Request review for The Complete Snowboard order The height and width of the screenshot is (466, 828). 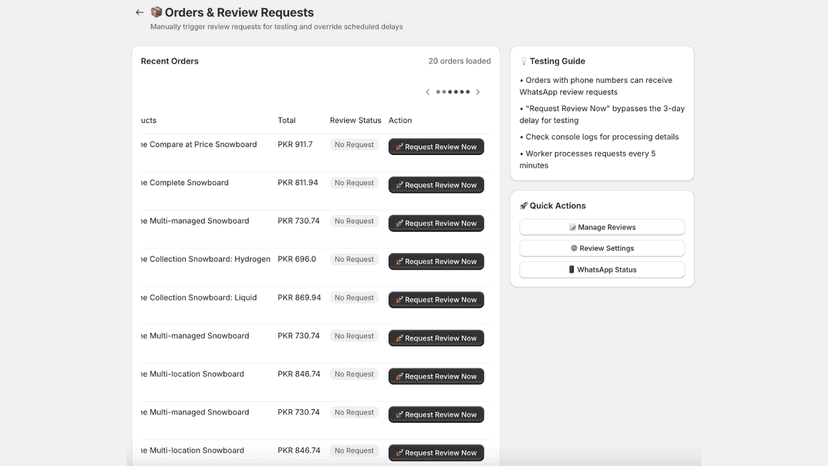pyautogui.click(x=436, y=185)
